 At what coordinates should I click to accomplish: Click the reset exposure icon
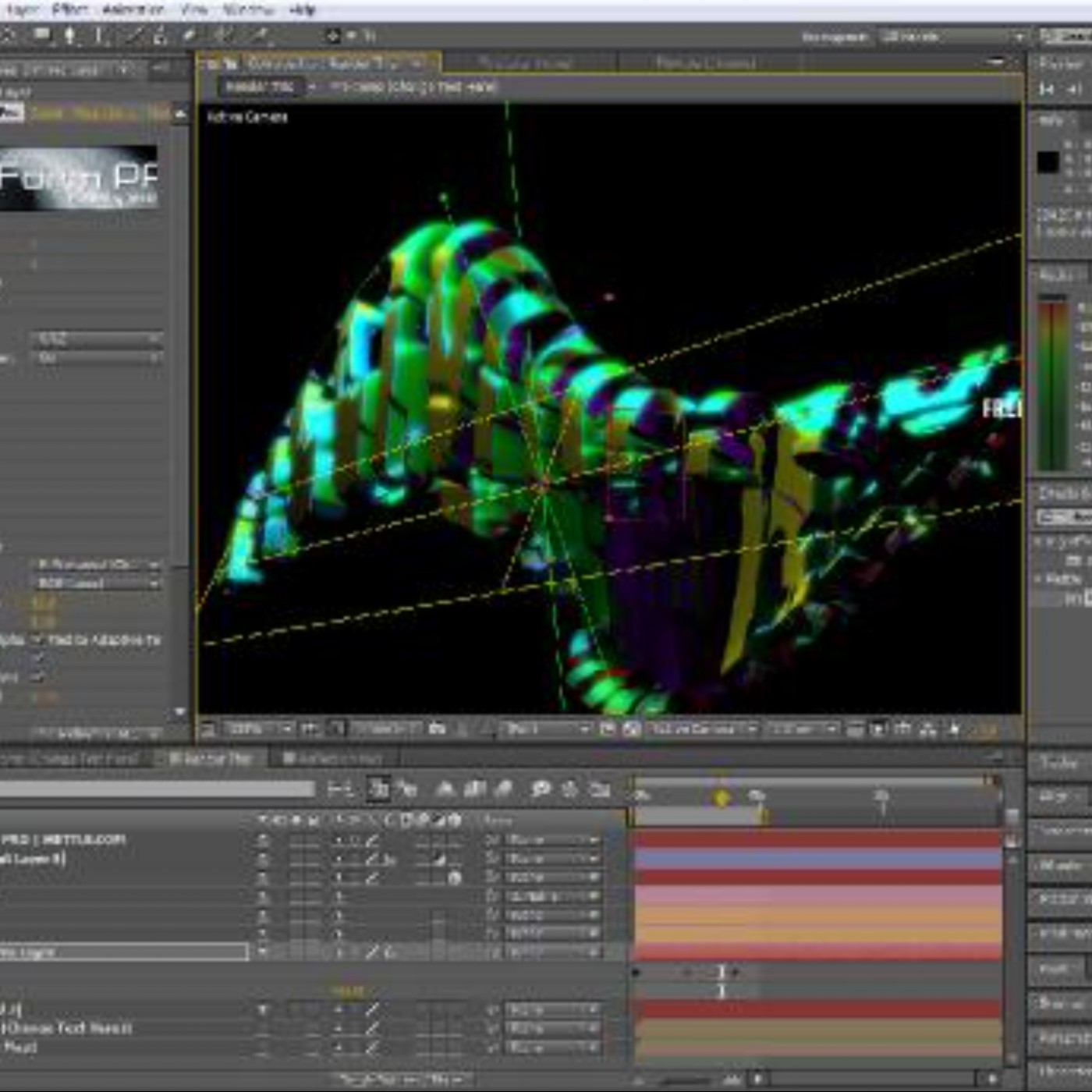tap(953, 729)
